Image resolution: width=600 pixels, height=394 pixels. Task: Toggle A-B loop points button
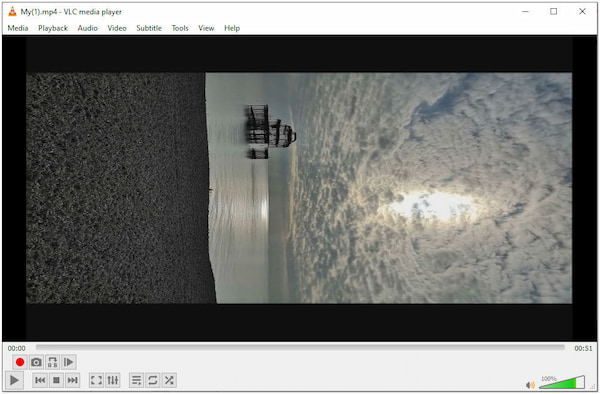click(52, 362)
